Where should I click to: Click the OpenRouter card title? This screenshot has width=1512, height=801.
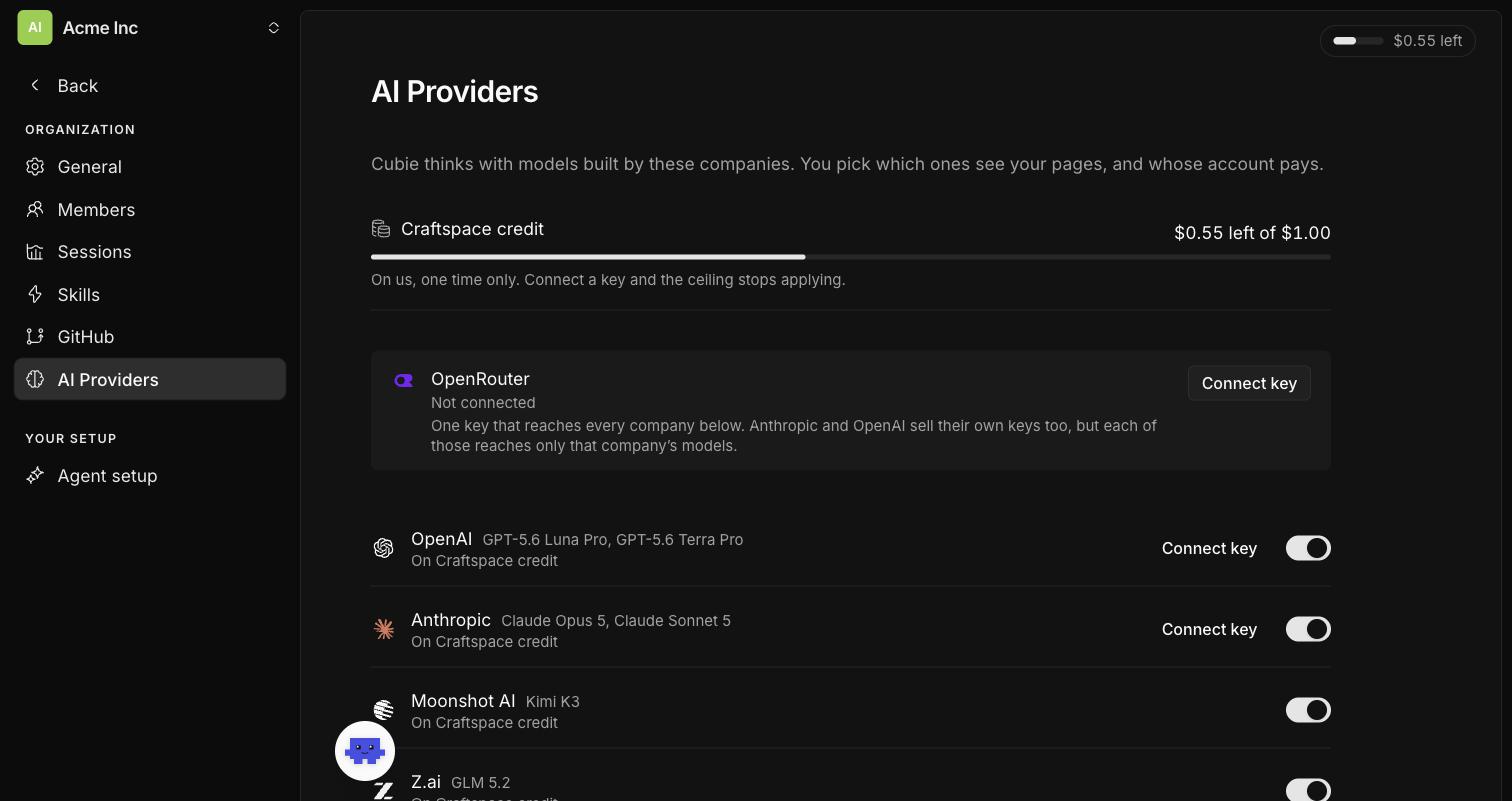pos(480,379)
